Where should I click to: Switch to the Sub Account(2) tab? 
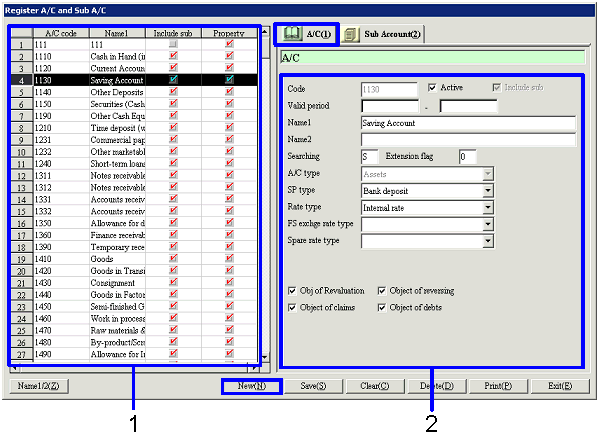[383, 35]
